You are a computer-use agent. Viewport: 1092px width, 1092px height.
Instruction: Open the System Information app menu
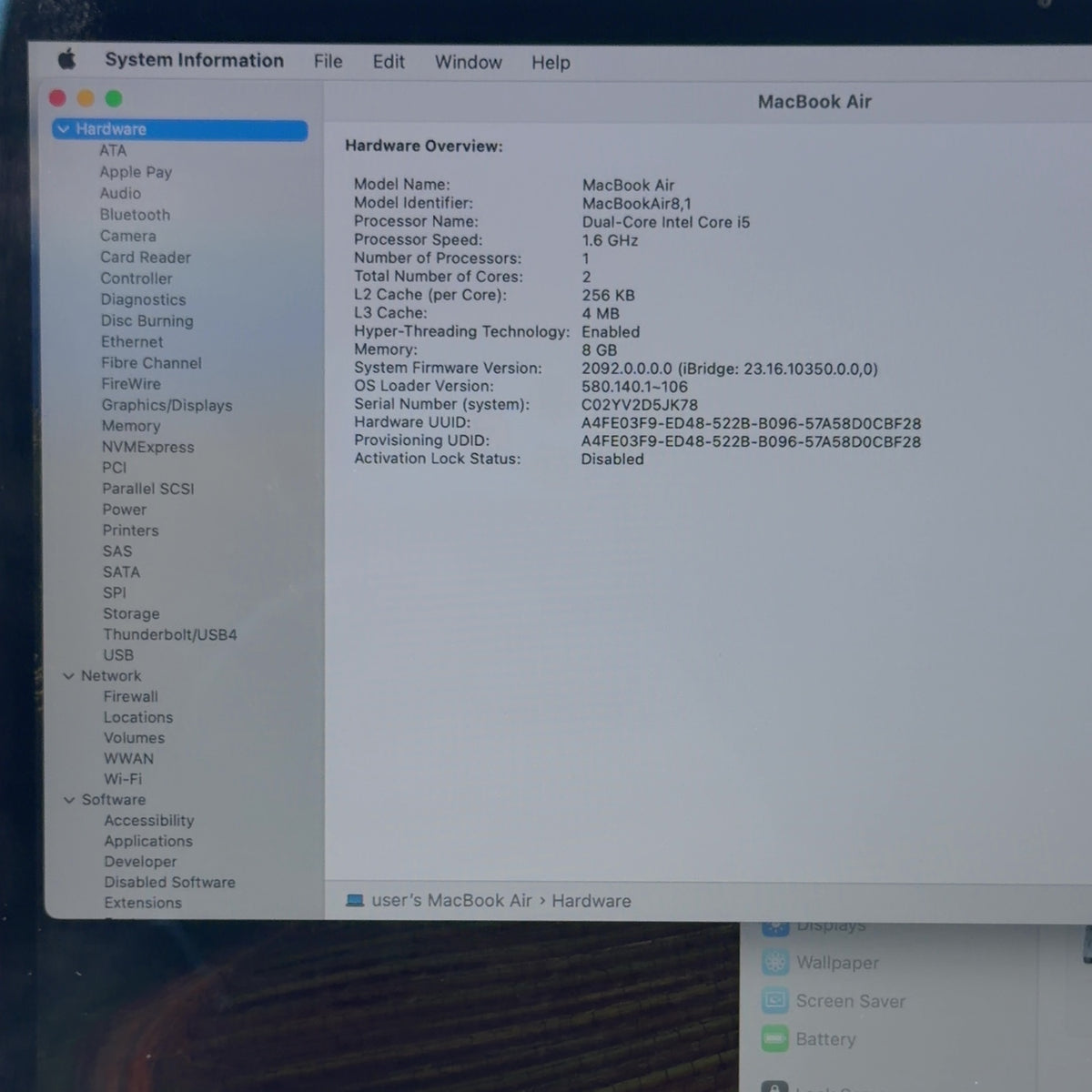click(194, 60)
